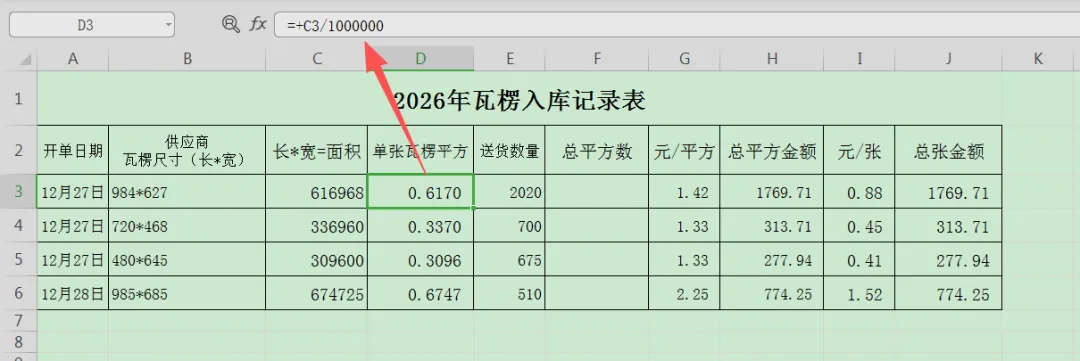Open the insert function fx button
The width and height of the screenshot is (1080, 361).
pyautogui.click(x=258, y=25)
